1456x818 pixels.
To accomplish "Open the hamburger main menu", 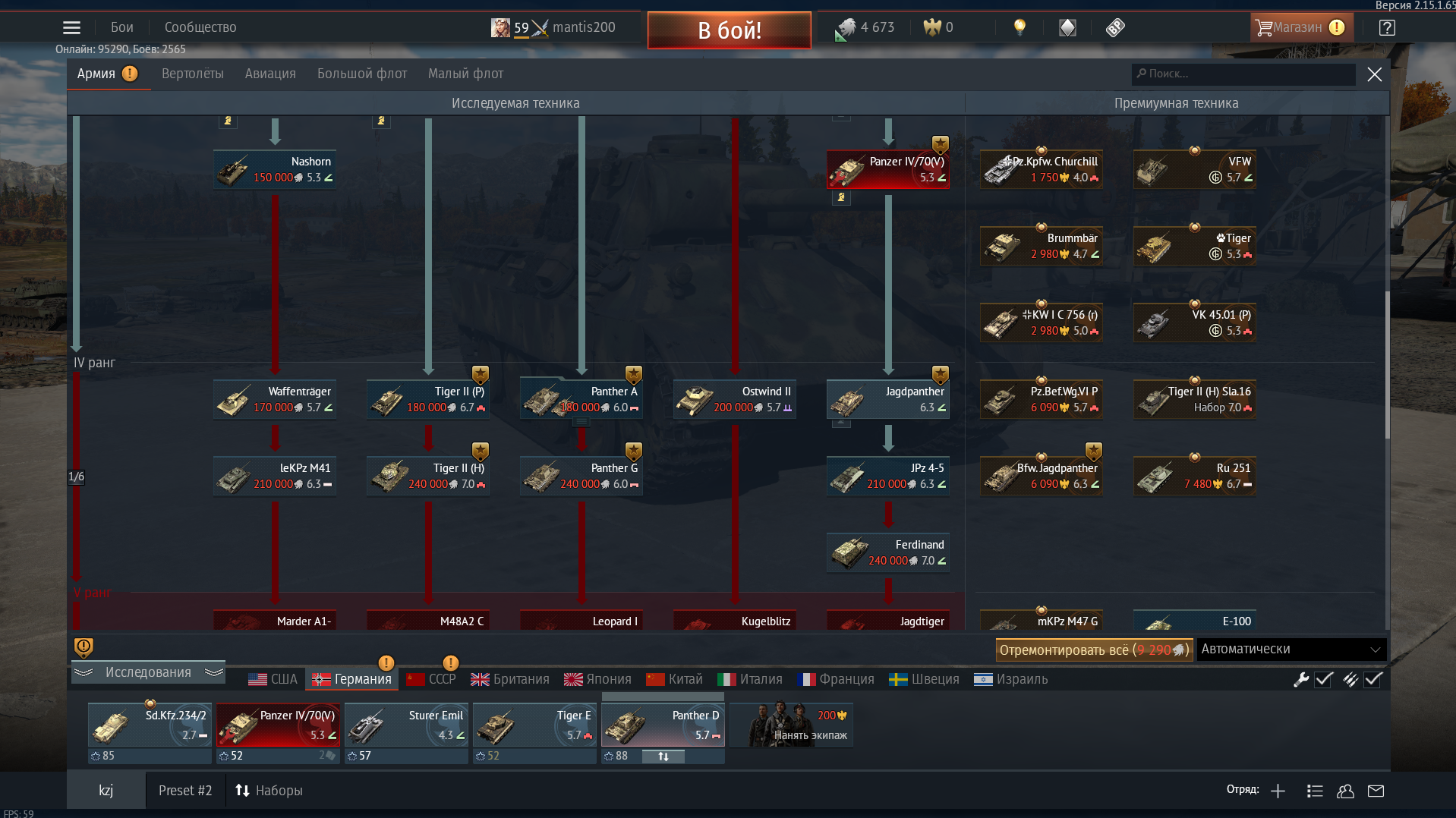I will click(x=71, y=28).
